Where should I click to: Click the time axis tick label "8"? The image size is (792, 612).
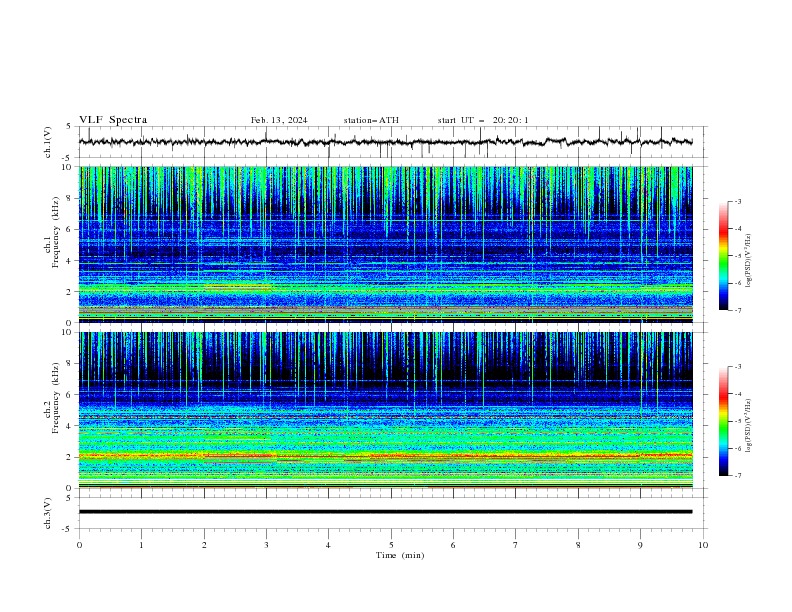point(578,545)
